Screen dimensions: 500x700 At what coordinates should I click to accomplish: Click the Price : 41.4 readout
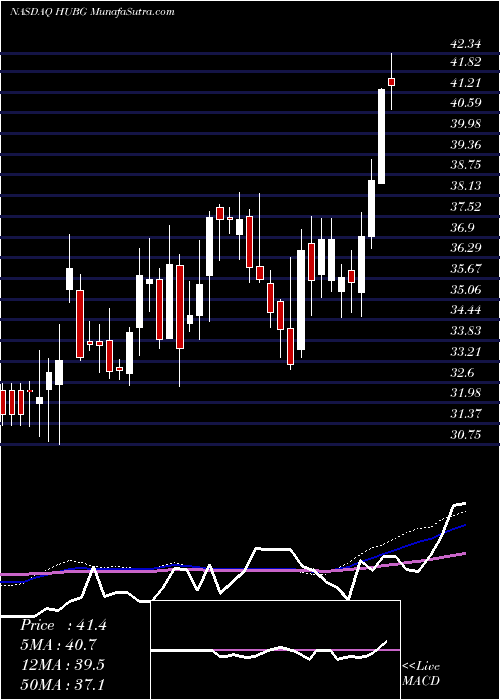tap(63, 625)
